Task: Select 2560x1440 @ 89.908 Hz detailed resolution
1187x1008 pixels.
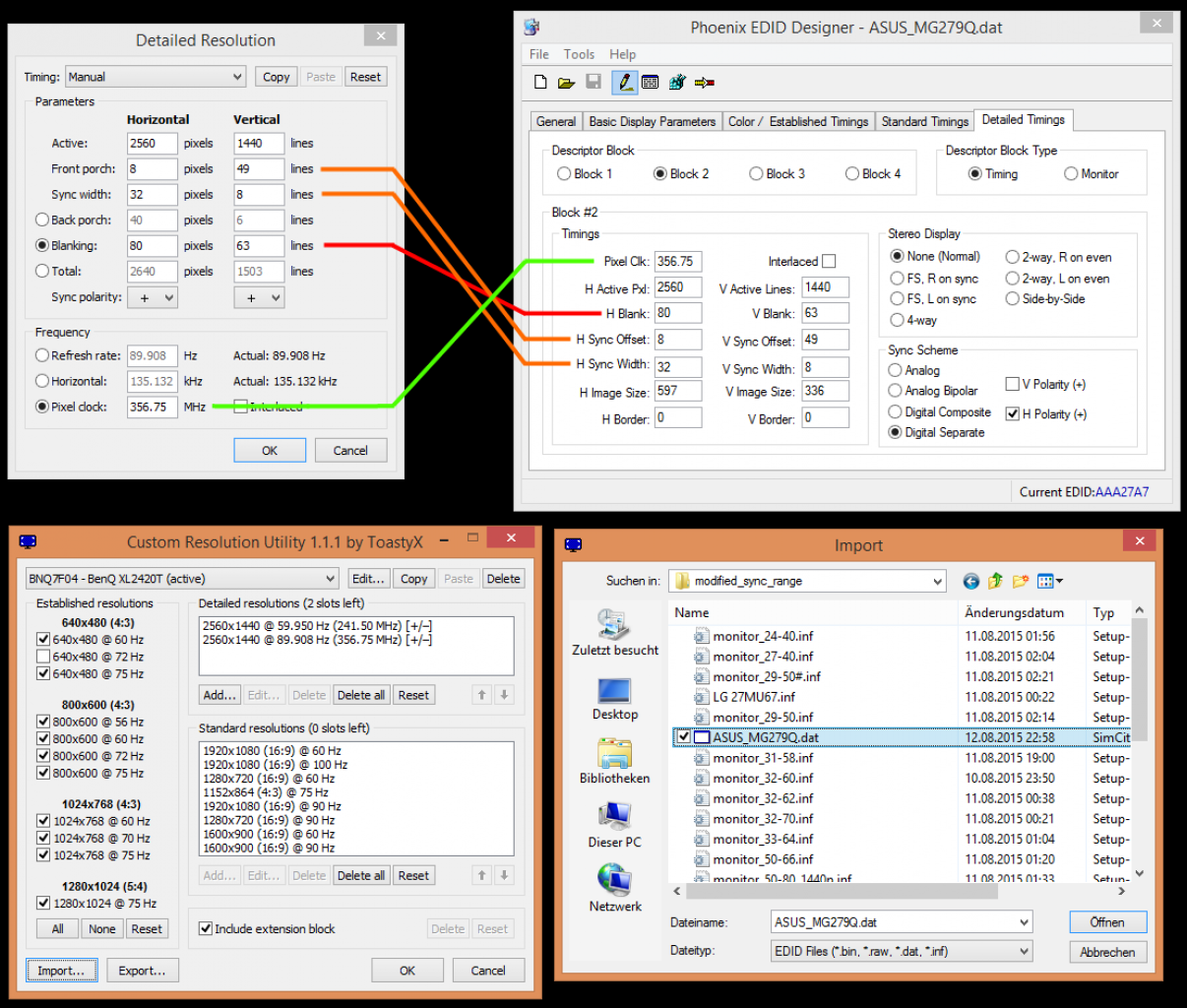Action: pos(318,640)
